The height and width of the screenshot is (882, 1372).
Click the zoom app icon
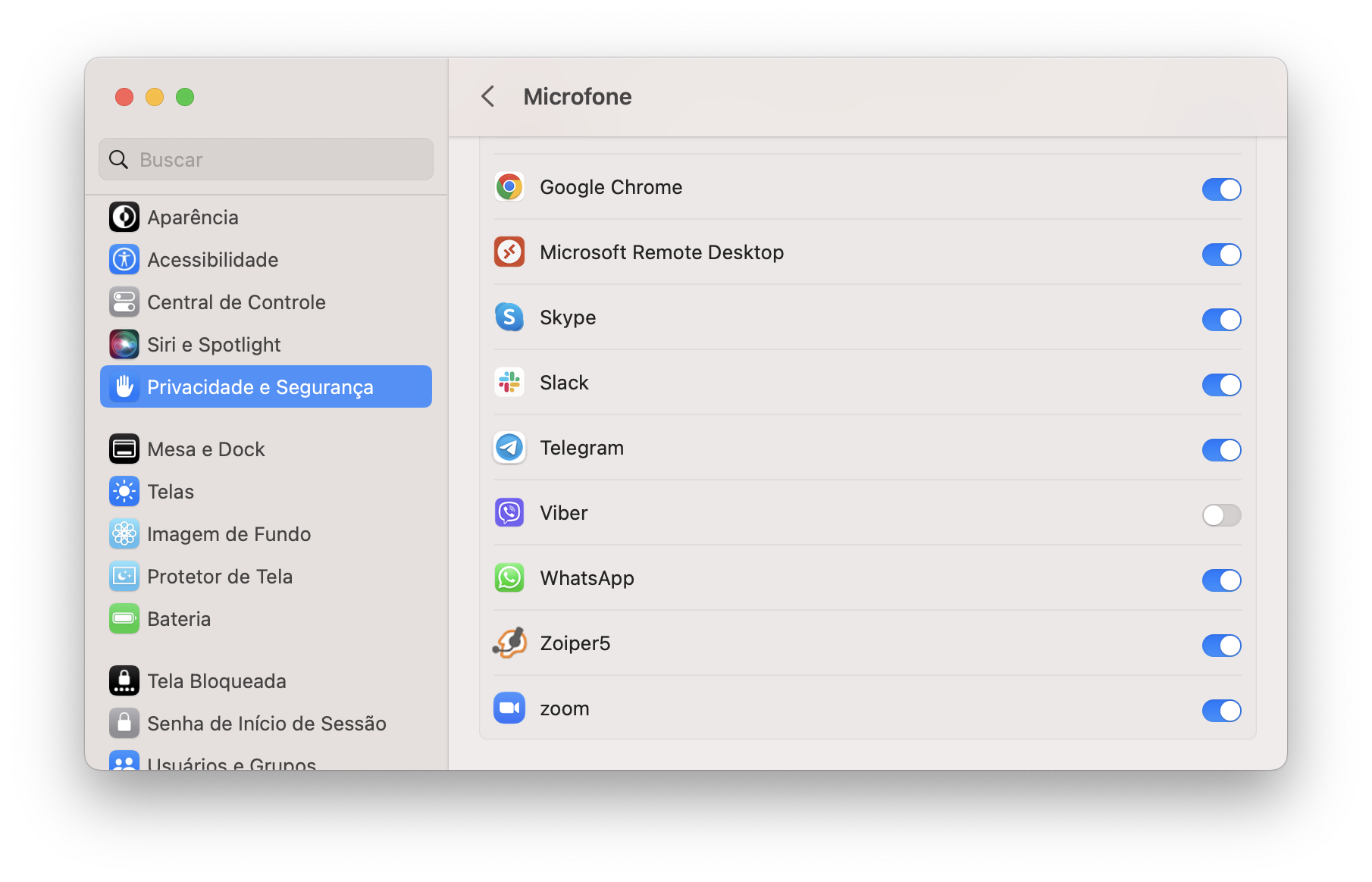(509, 708)
